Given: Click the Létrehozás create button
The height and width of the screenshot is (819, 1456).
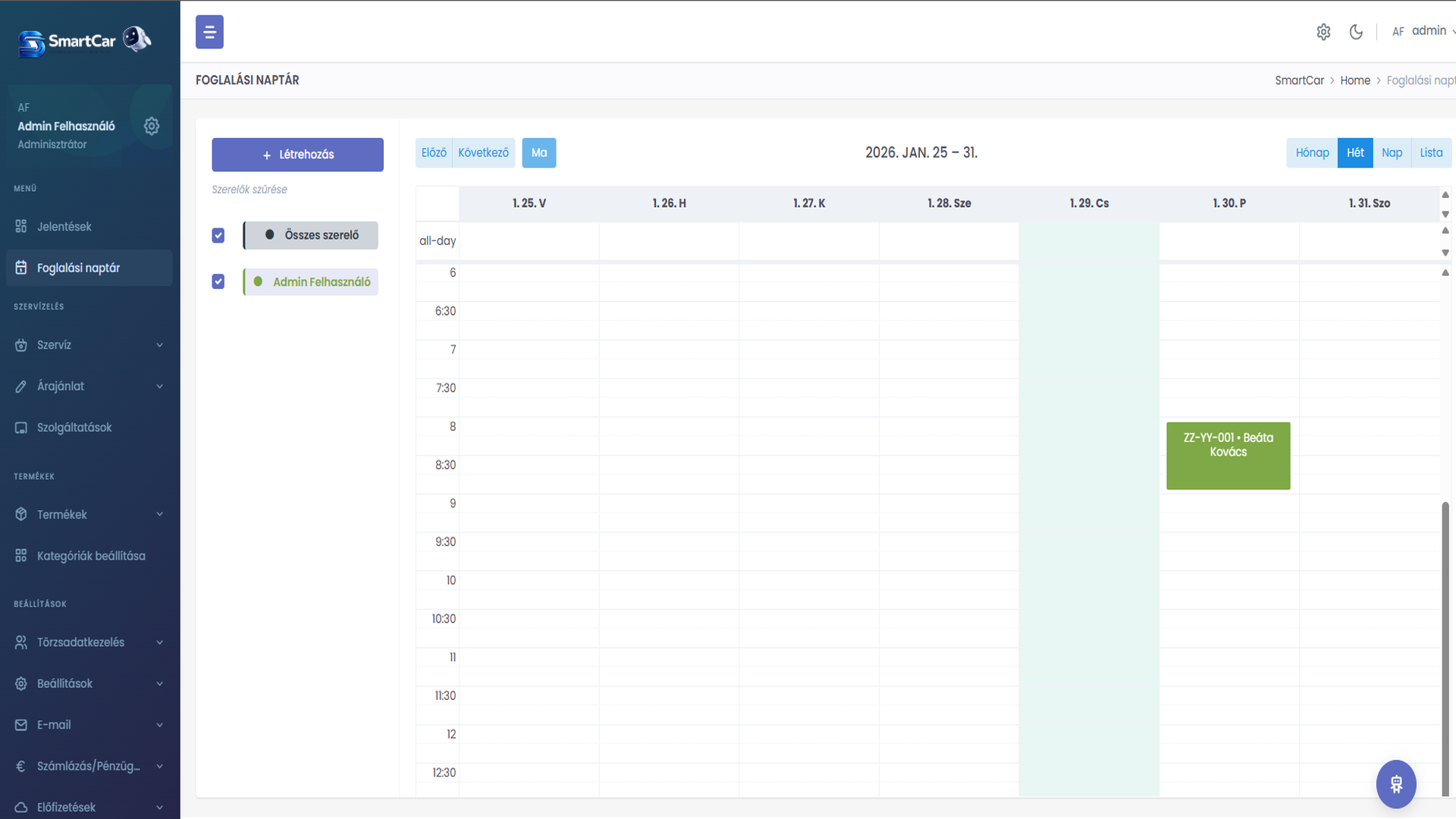Looking at the screenshot, I should [x=297, y=155].
